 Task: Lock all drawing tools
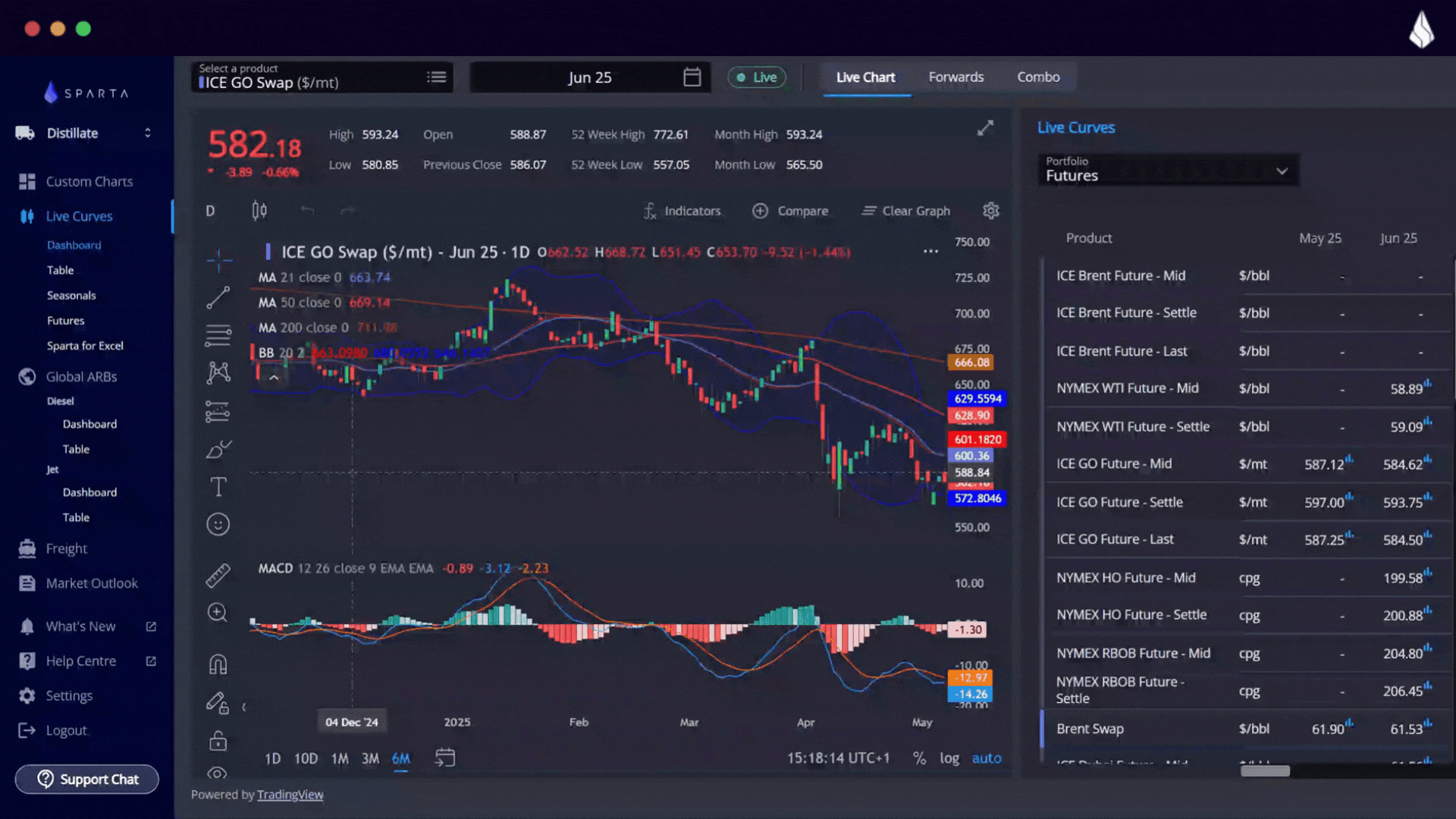(x=218, y=741)
